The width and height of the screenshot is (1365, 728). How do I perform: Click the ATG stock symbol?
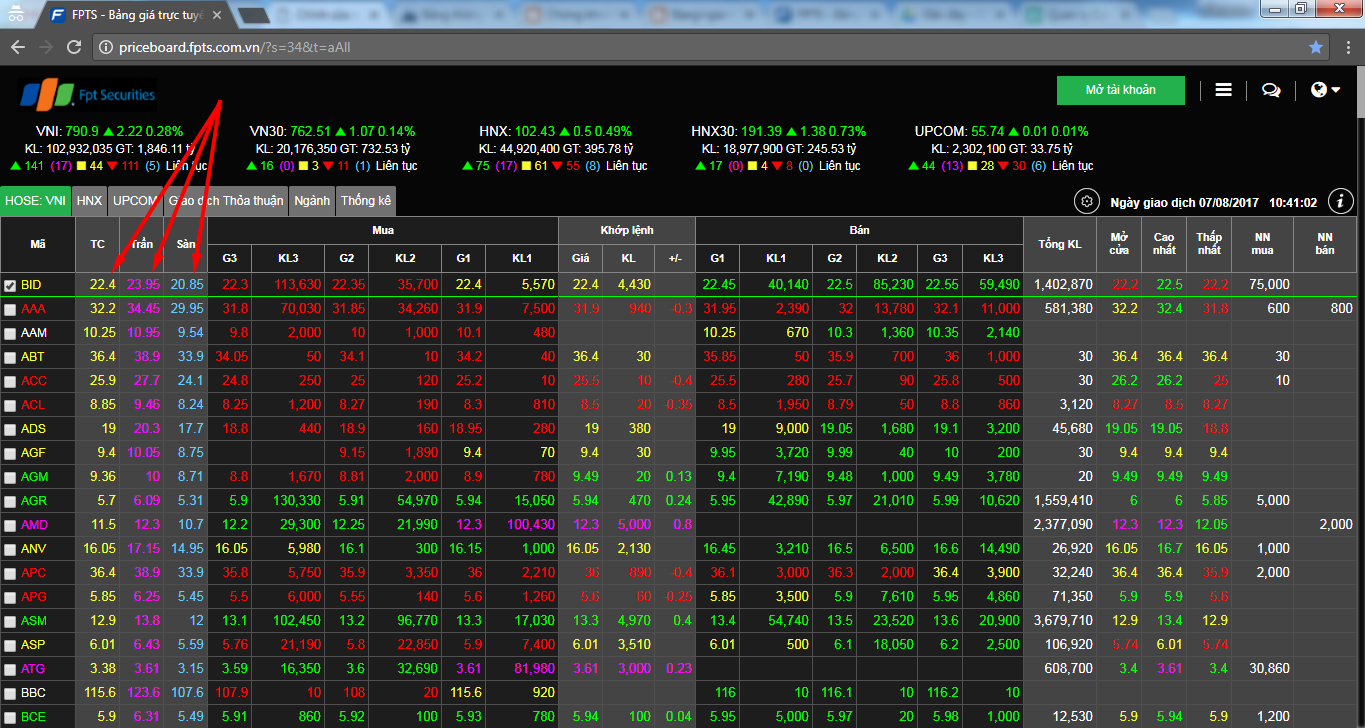33,669
